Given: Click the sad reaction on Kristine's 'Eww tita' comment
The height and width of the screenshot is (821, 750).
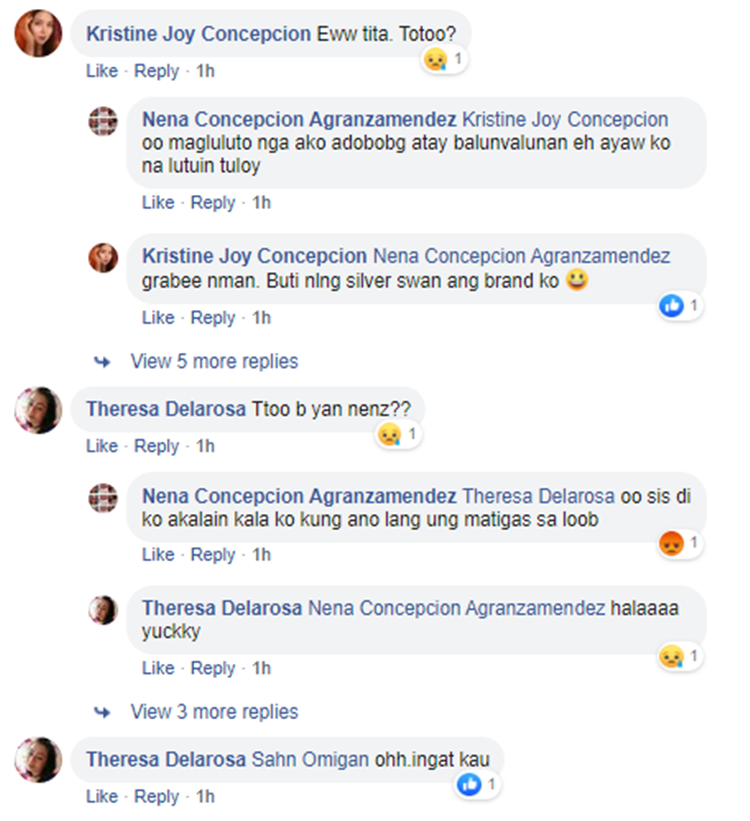Looking at the screenshot, I should pos(435,59).
